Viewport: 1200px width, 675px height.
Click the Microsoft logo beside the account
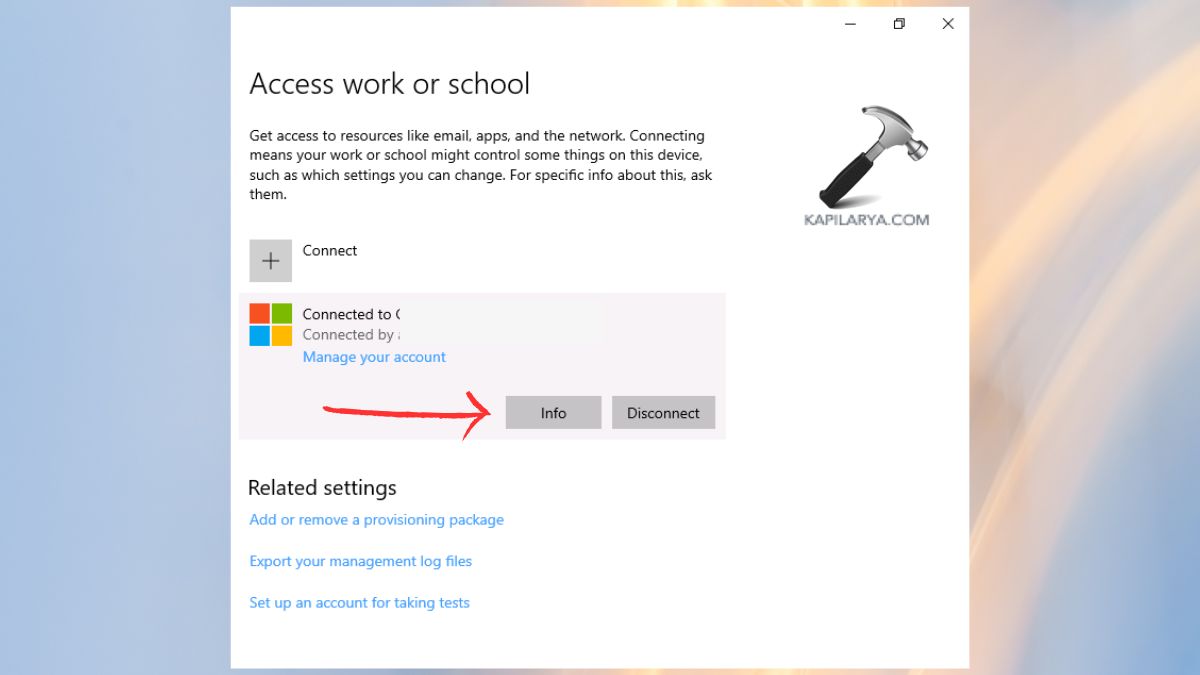270,324
